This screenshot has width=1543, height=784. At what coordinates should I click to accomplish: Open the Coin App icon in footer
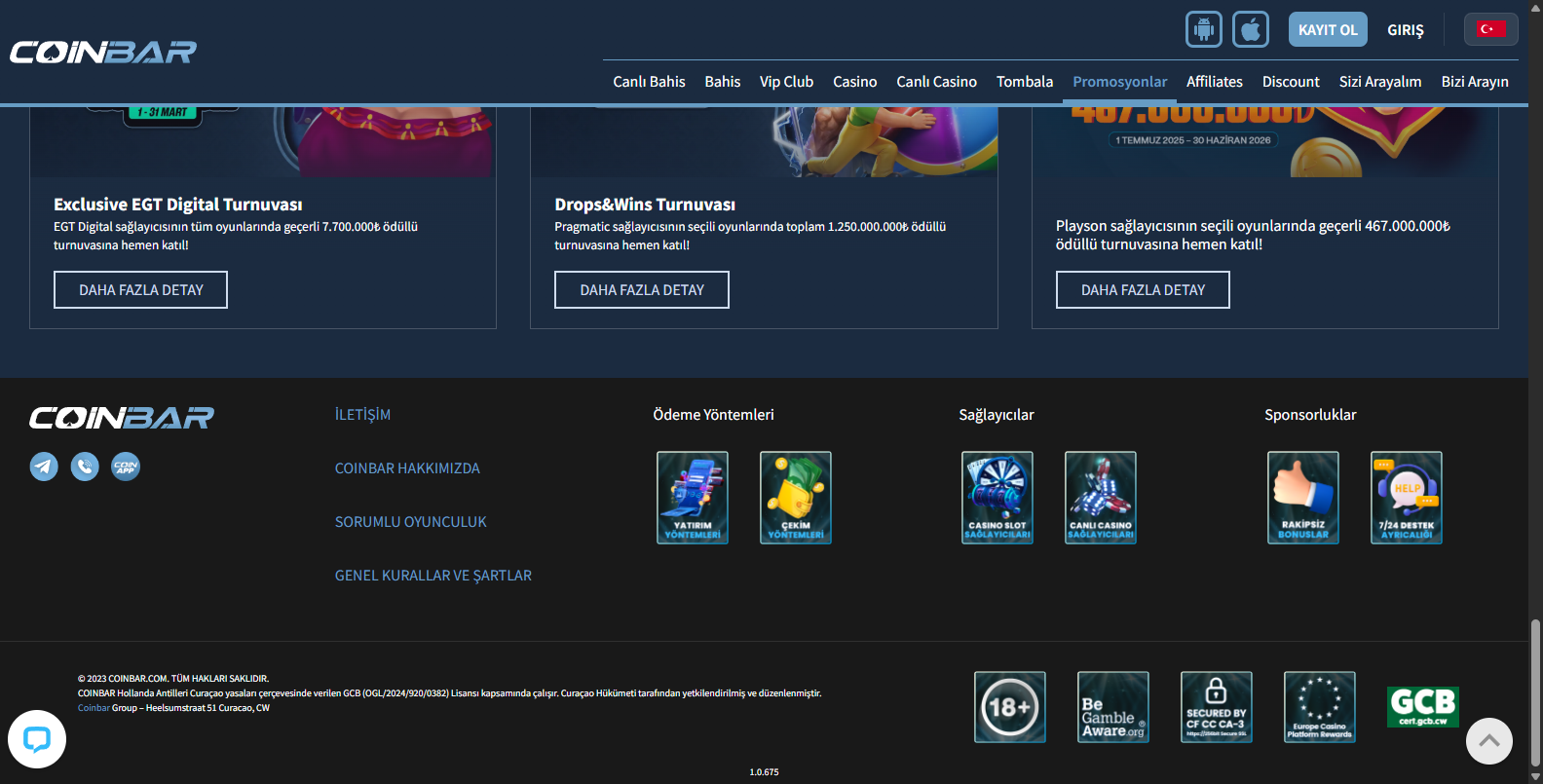click(126, 467)
